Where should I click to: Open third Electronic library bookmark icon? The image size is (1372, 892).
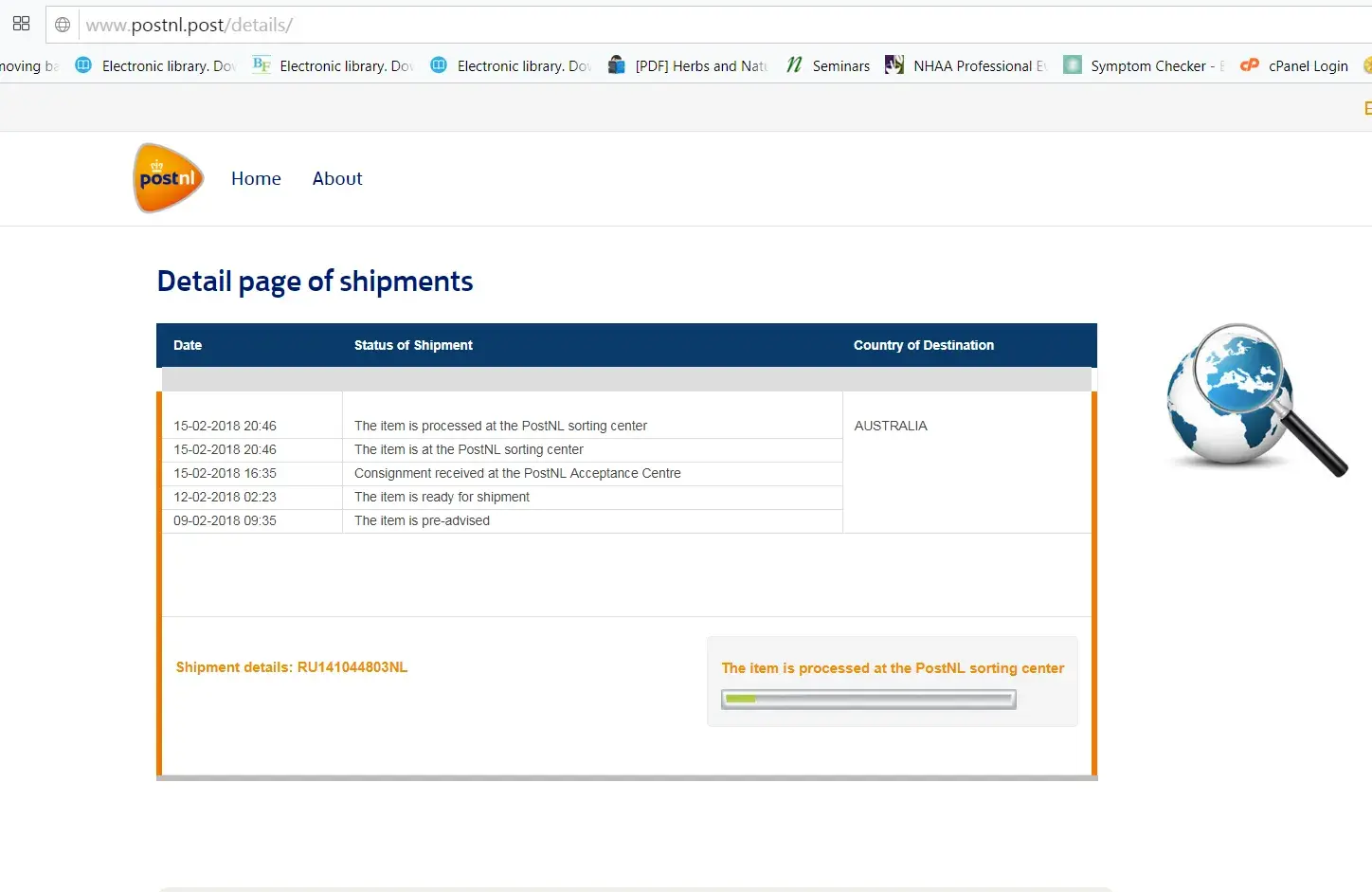pos(439,64)
